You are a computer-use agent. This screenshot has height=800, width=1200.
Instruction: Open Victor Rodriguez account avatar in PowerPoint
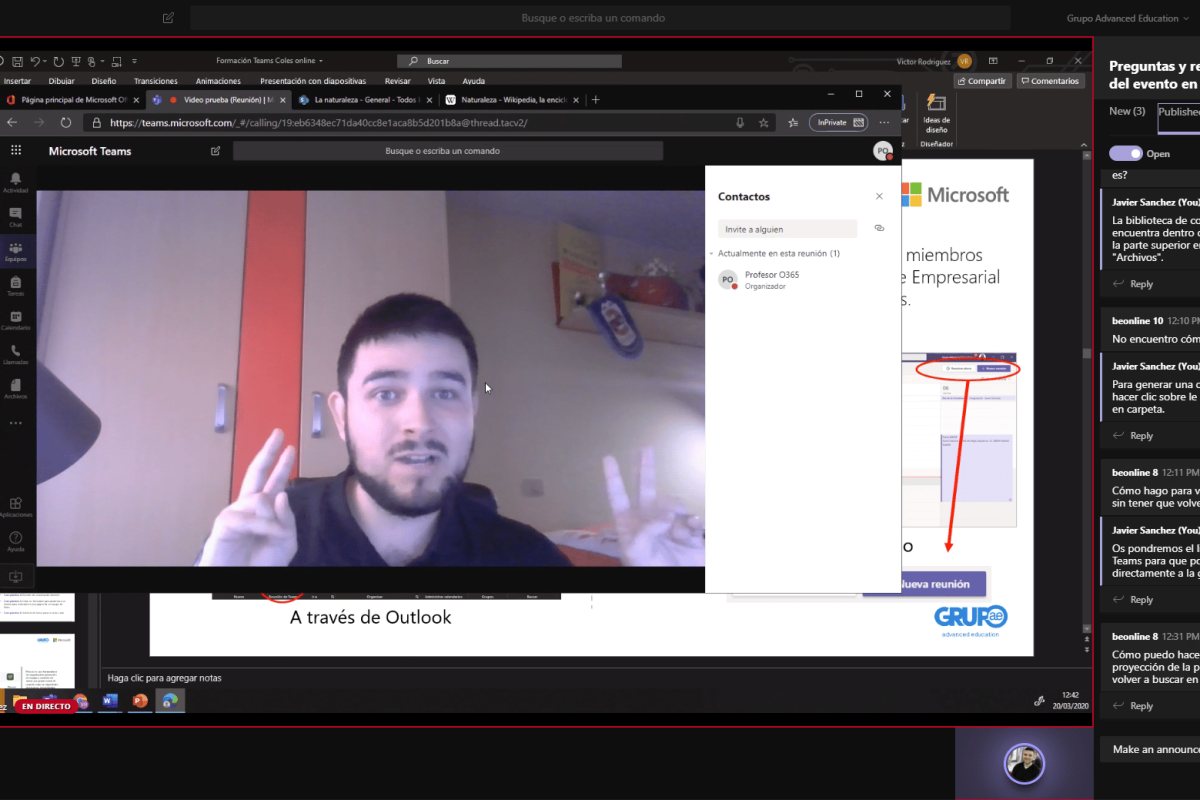pyautogui.click(x=964, y=61)
